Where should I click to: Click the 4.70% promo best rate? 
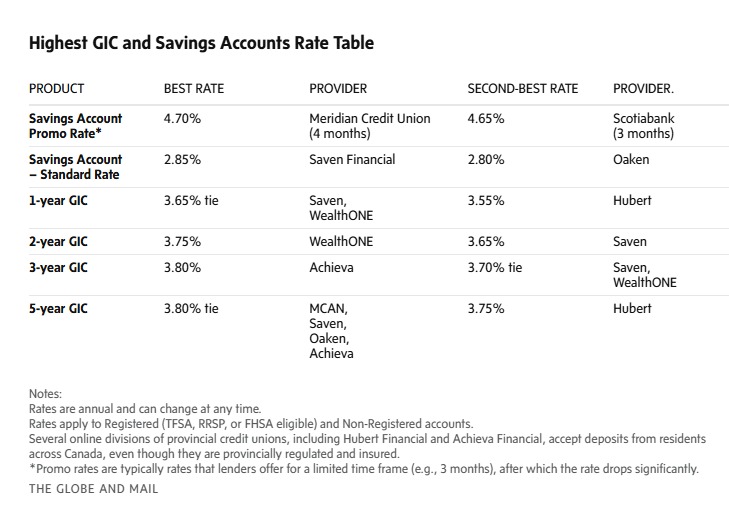tap(182, 118)
